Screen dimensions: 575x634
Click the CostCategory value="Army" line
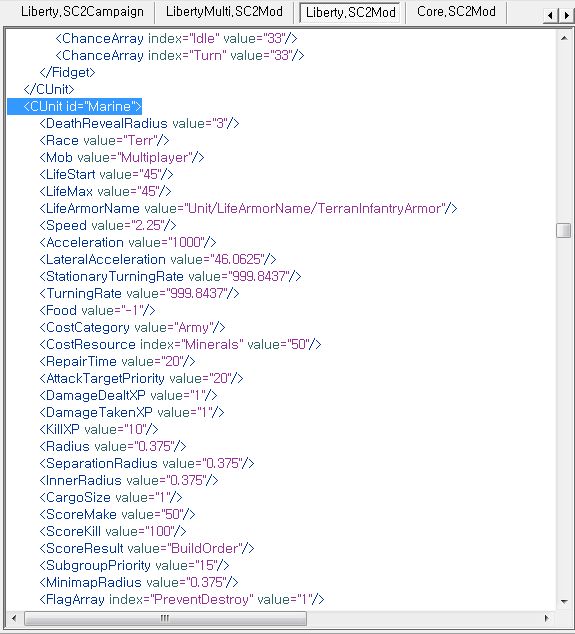pos(132,327)
